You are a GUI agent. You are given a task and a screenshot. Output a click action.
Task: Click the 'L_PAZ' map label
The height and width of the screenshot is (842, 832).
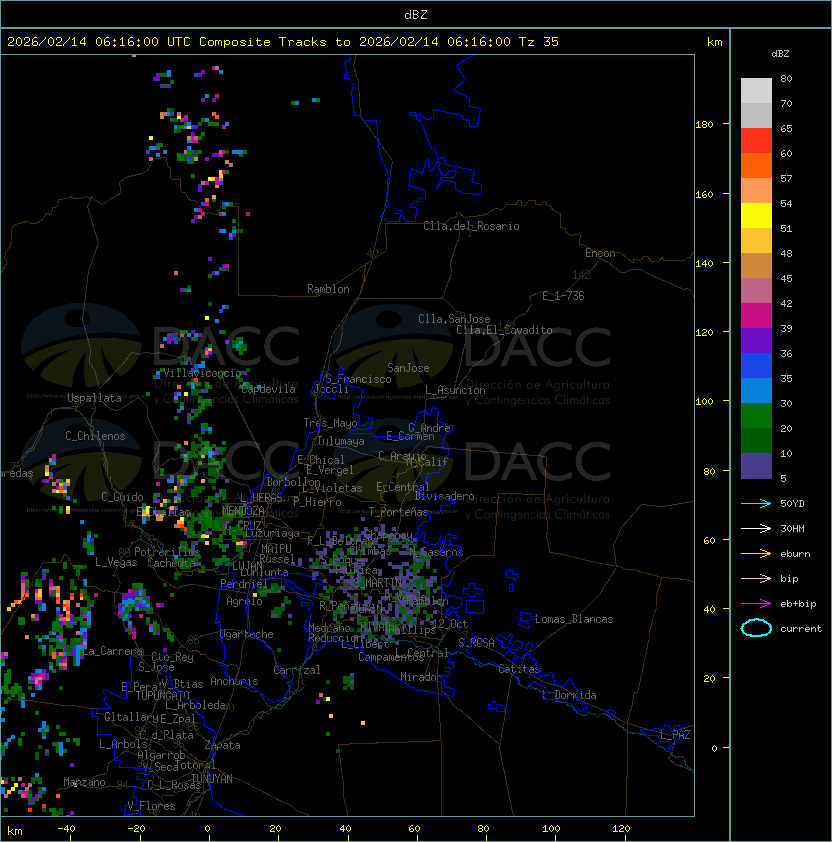pos(675,735)
